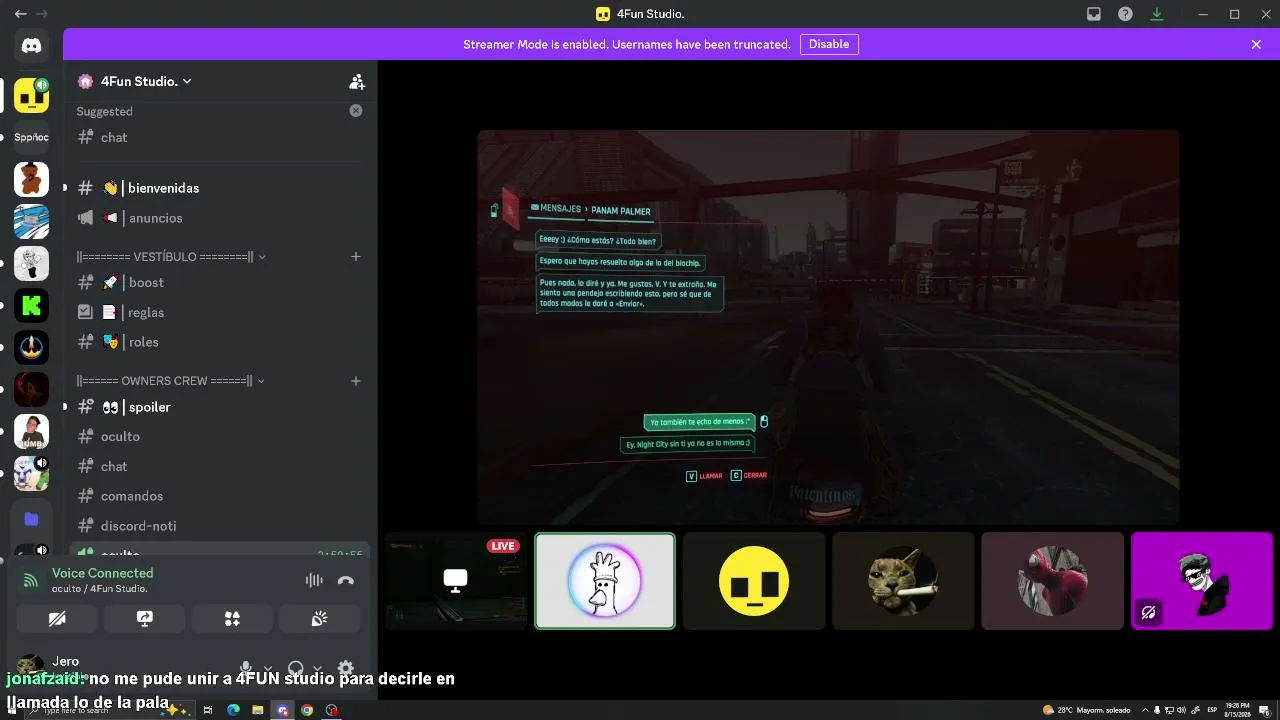Open input device options arrow beside microphone

[x=267, y=668]
